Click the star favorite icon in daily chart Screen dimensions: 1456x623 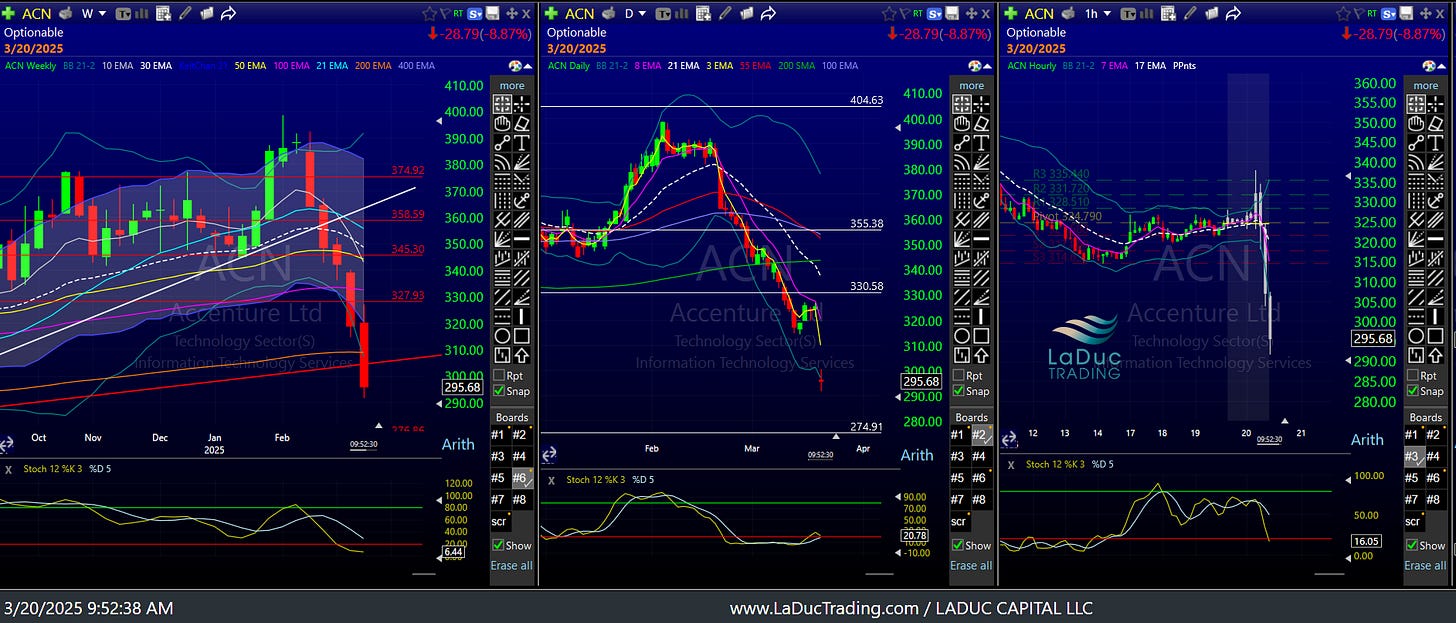click(889, 14)
